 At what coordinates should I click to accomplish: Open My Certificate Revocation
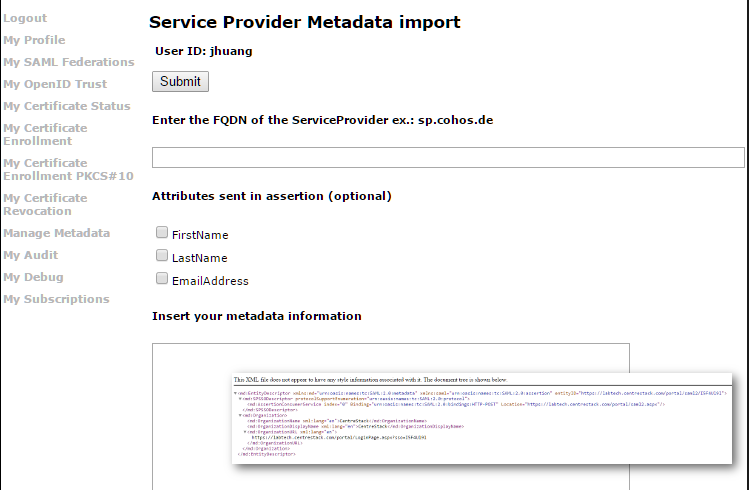45,204
